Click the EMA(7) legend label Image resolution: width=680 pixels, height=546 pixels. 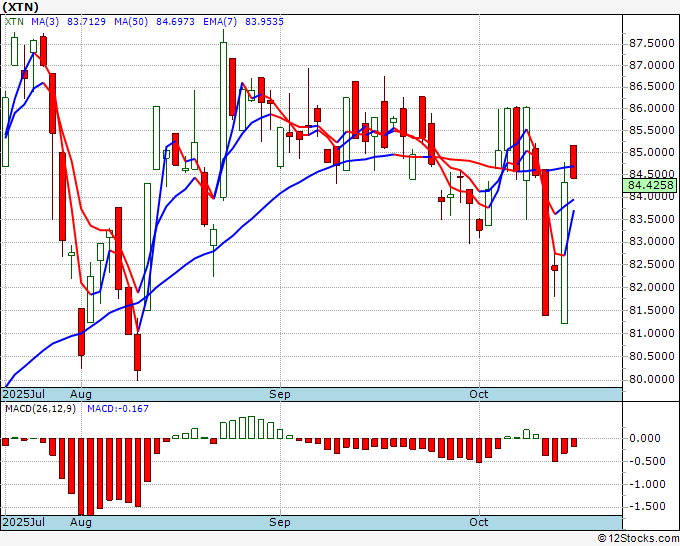pyautogui.click(x=220, y=21)
